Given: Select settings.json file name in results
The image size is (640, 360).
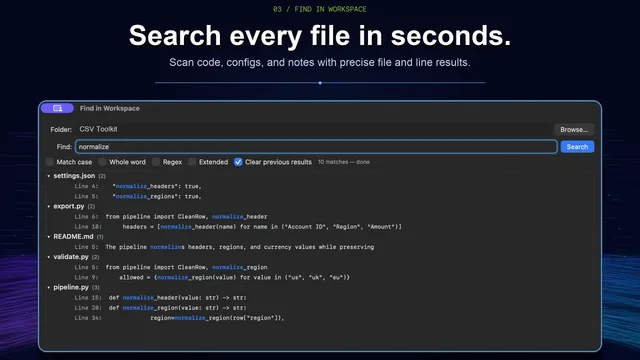Looking at the screenshot, I should pyautogui.click(x=74, y=176).
